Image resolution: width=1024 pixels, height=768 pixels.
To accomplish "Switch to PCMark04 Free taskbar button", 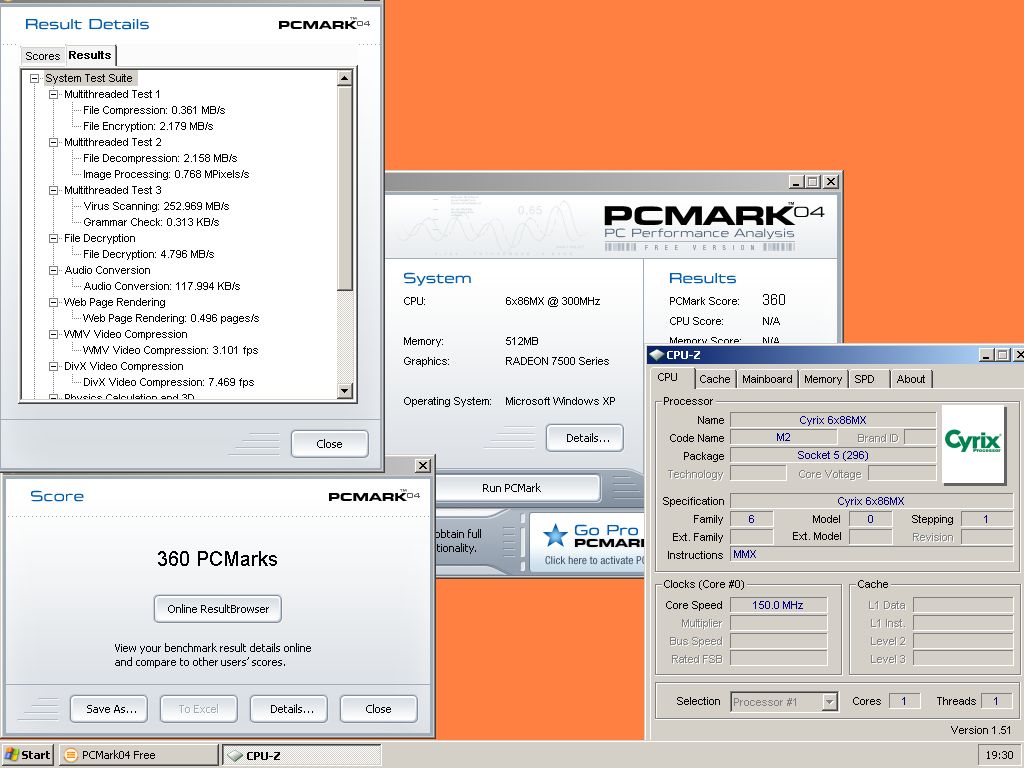I will [x=138, y=755].
